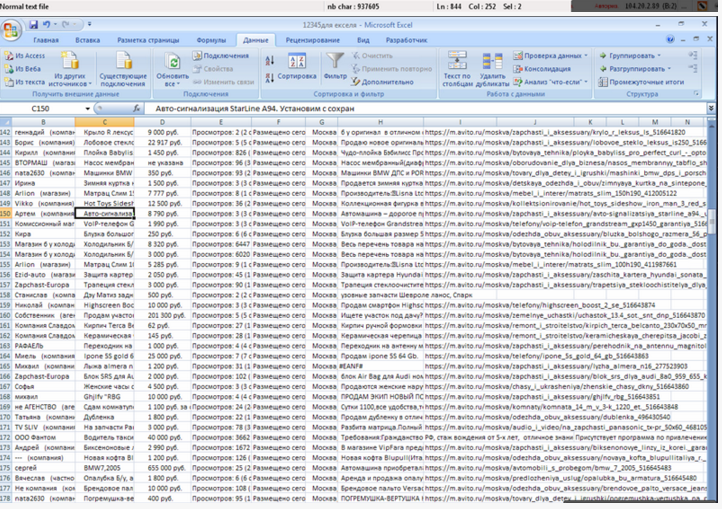The width and height of the screenshot is (722, 509).
Task: Import data From Access
Action: point(25,56)
